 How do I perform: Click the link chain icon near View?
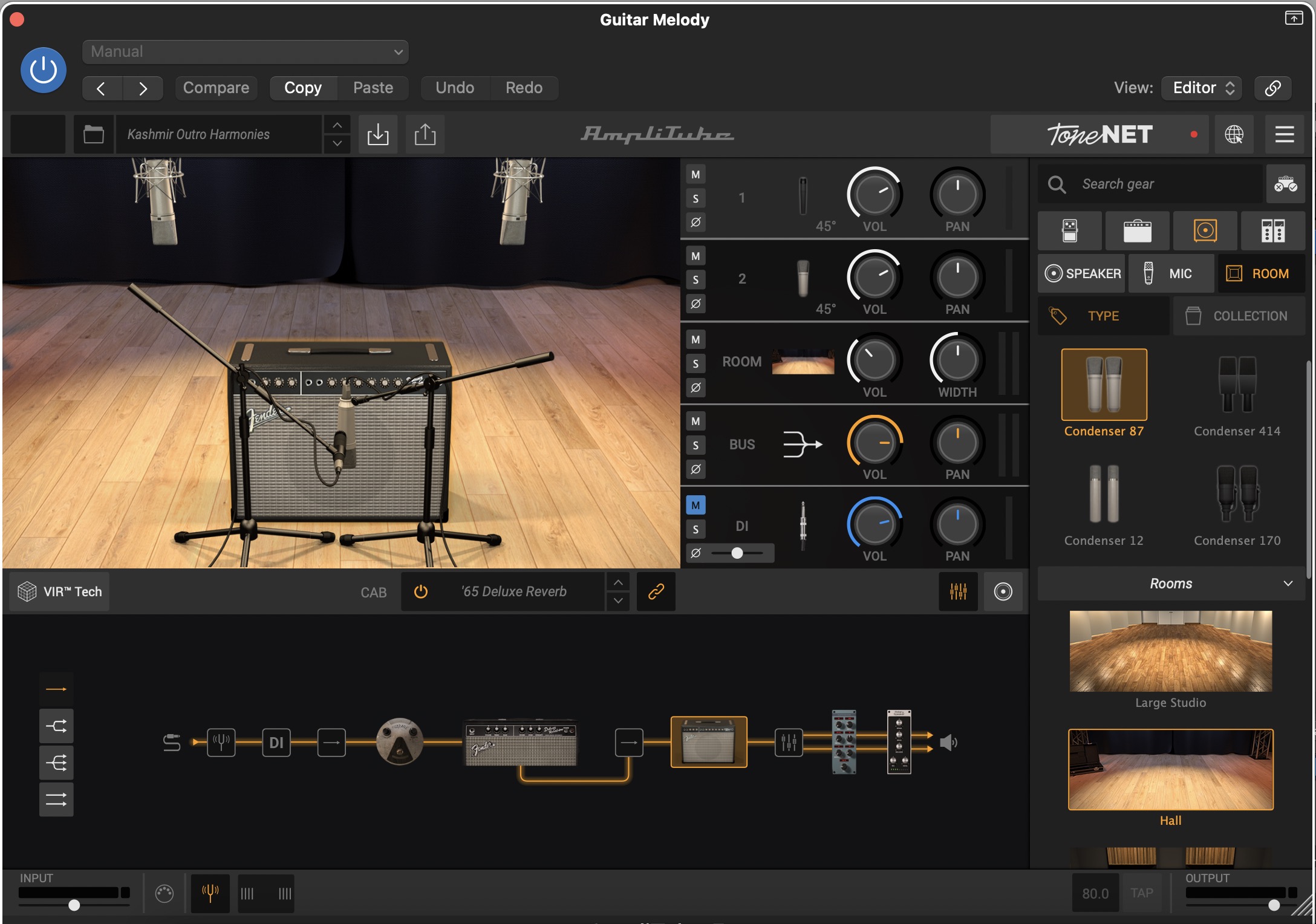coord(1272,88)
